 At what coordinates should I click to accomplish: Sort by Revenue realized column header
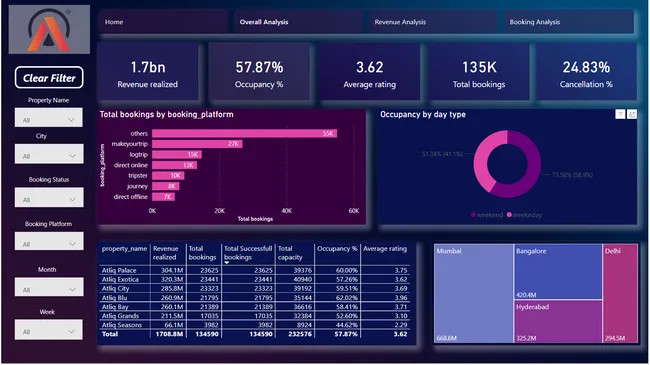coord(165,253)
